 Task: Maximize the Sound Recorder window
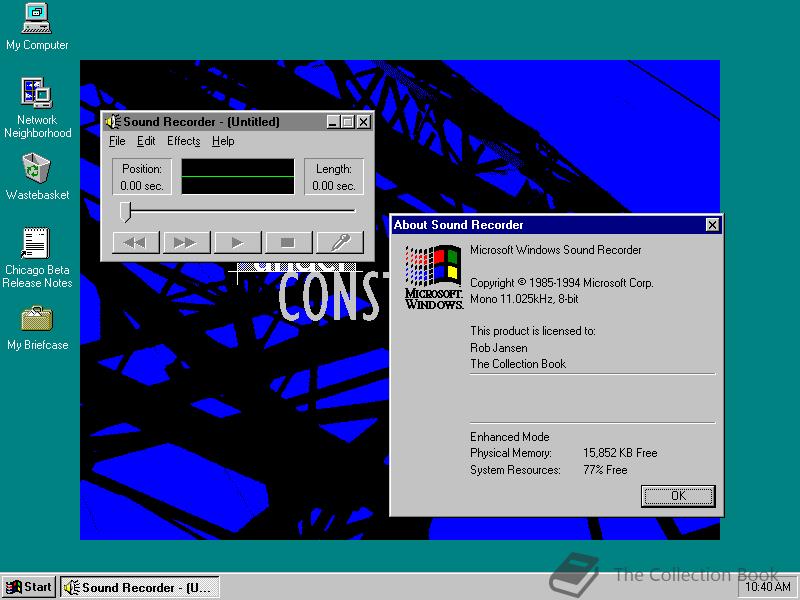(347, 122)
